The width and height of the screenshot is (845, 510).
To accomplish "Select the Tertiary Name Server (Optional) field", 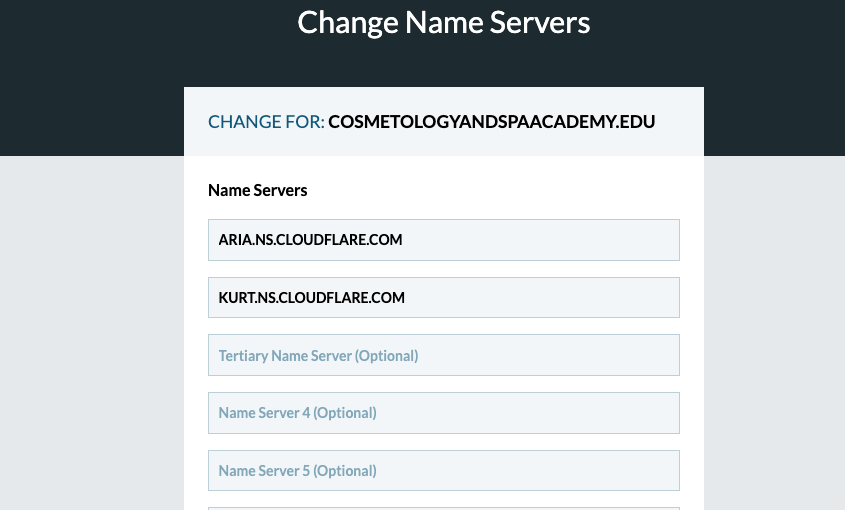I will click(444, 355).
